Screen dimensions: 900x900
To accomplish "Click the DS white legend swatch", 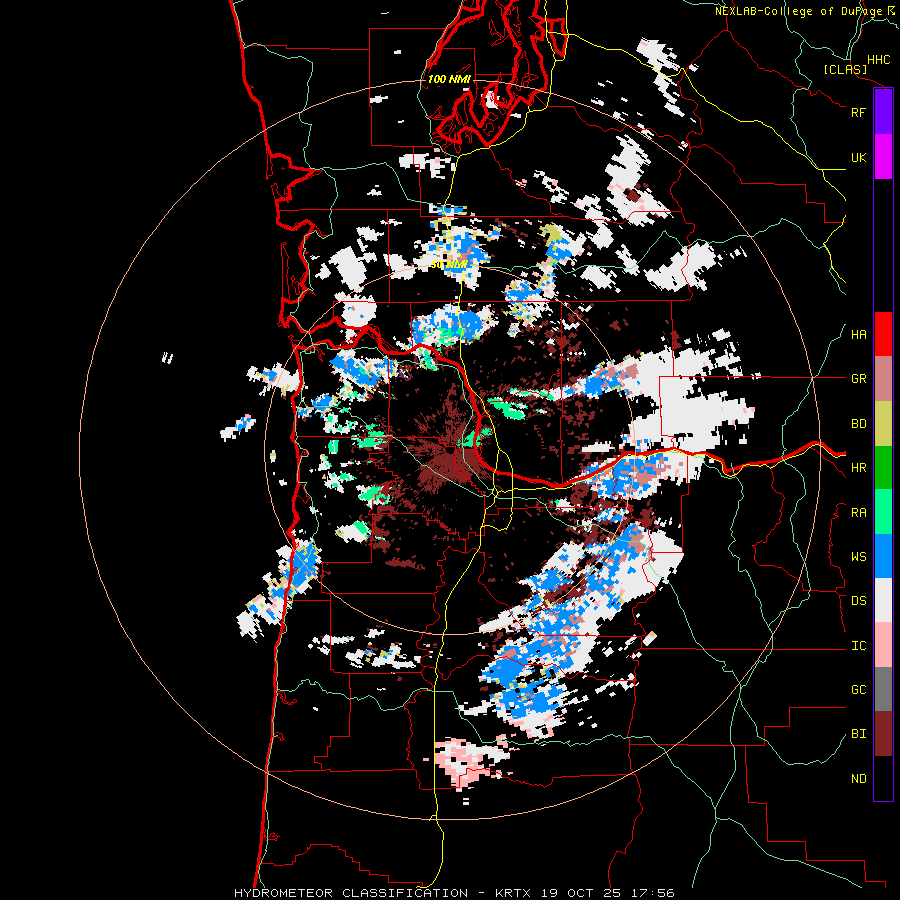I will [x=883, y=600].
